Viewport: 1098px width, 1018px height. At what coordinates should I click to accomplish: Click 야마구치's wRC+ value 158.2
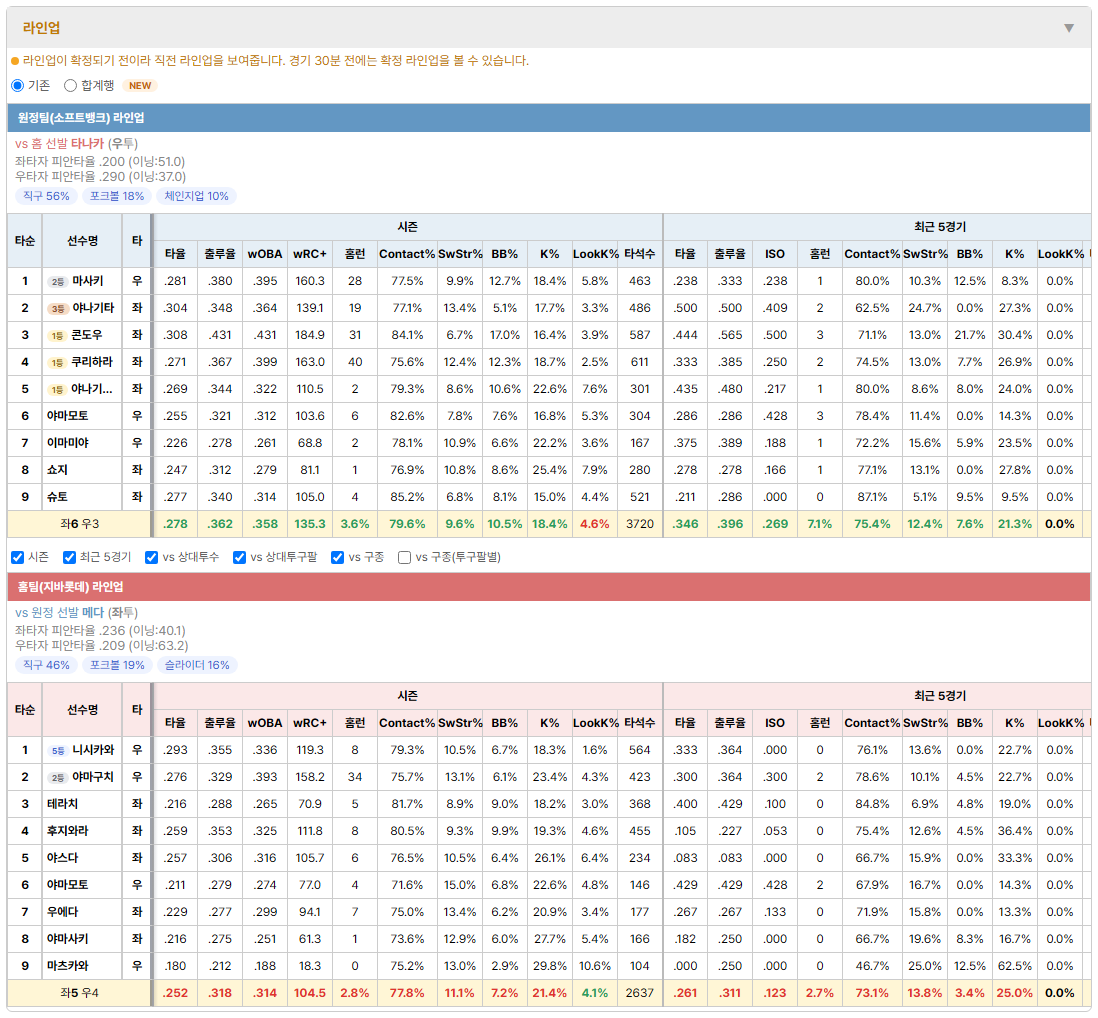(310, 777)
